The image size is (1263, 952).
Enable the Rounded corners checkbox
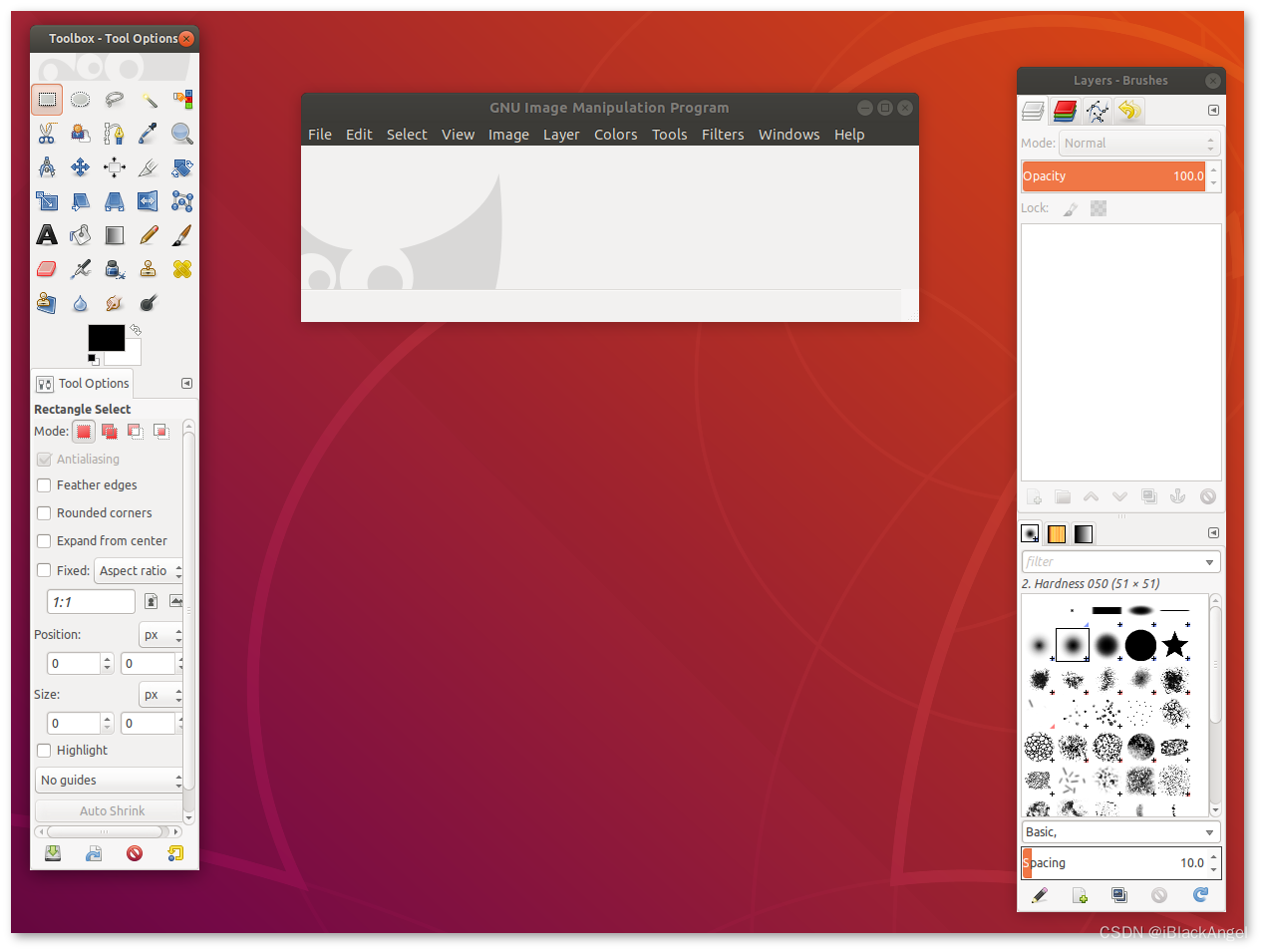point(44,513)
